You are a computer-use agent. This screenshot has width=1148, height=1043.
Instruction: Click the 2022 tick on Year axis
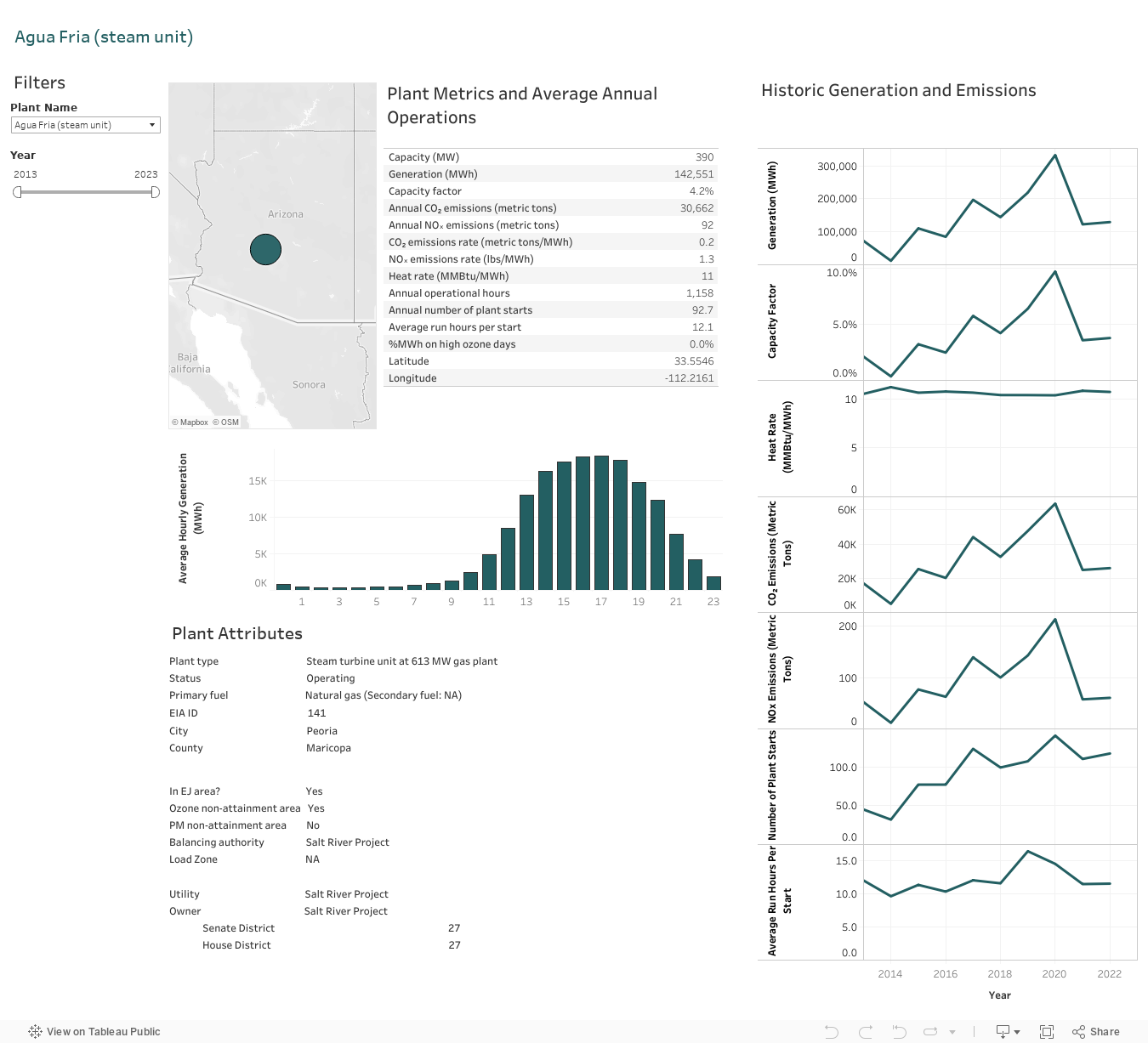(1110, 974)
